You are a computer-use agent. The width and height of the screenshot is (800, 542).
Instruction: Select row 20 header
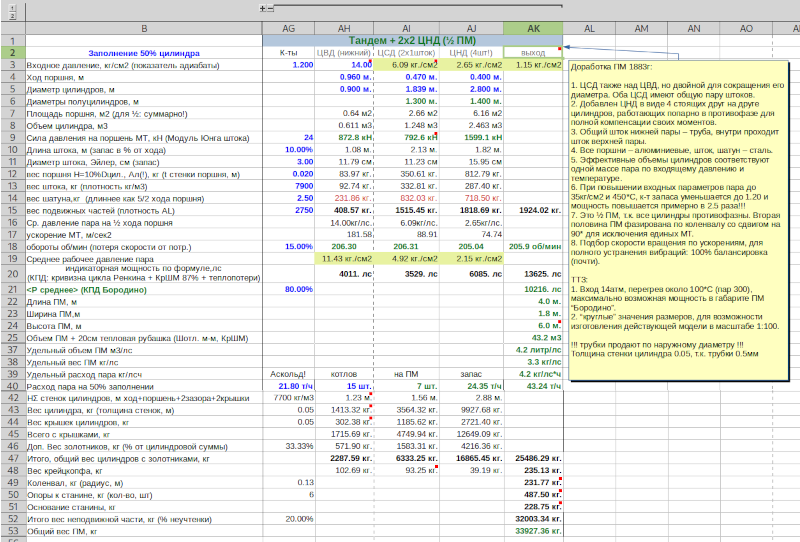pos(13,274)
